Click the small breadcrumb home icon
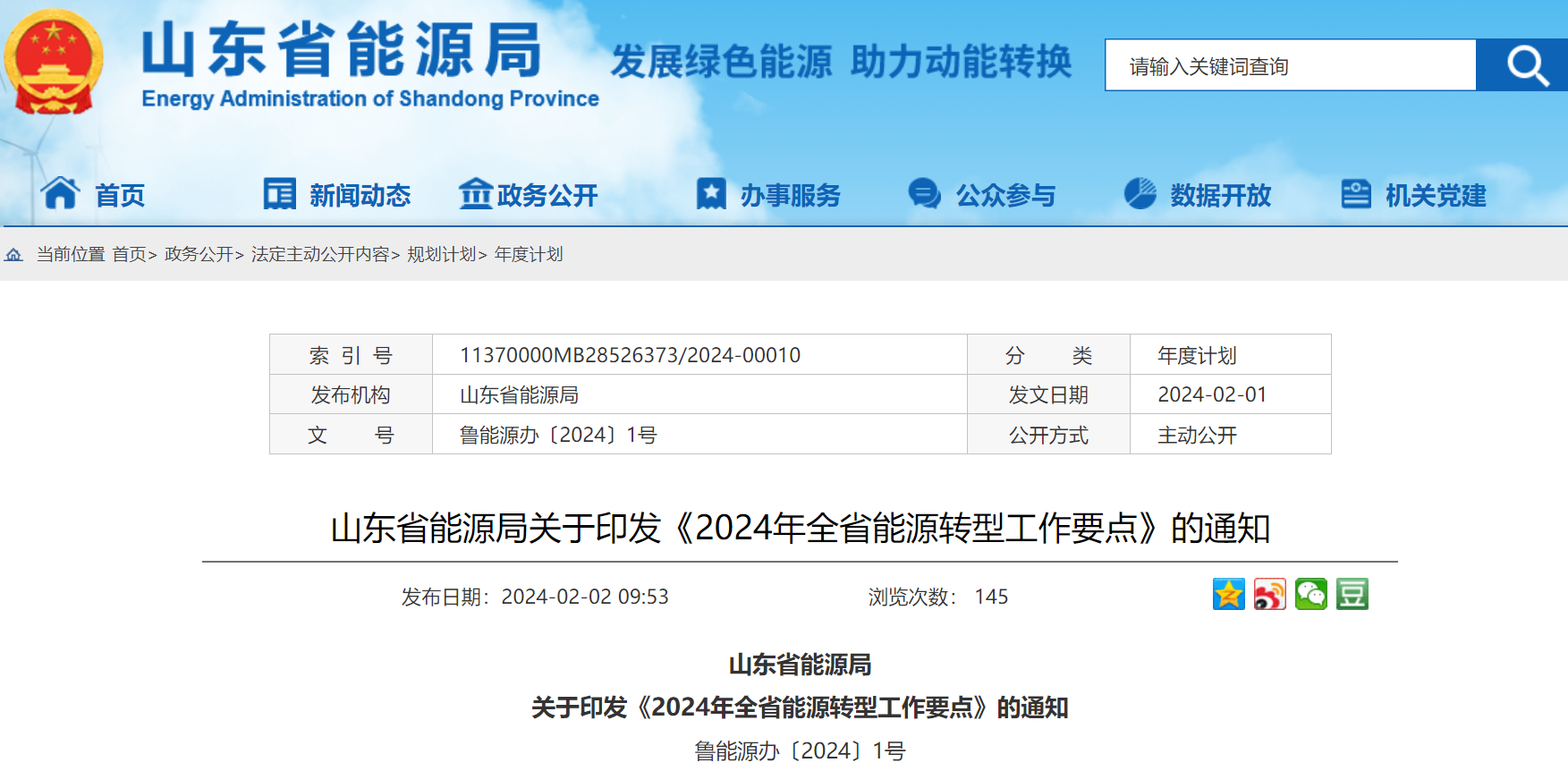This screenshot has height=771, width=1568. pyautogui.click(x=13, y=255)
